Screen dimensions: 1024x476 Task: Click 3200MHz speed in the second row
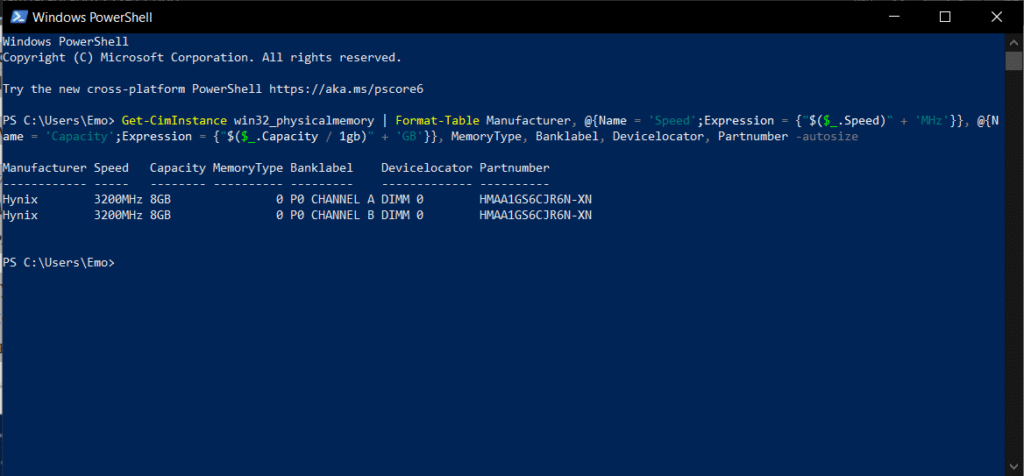(x=118, y=215)
